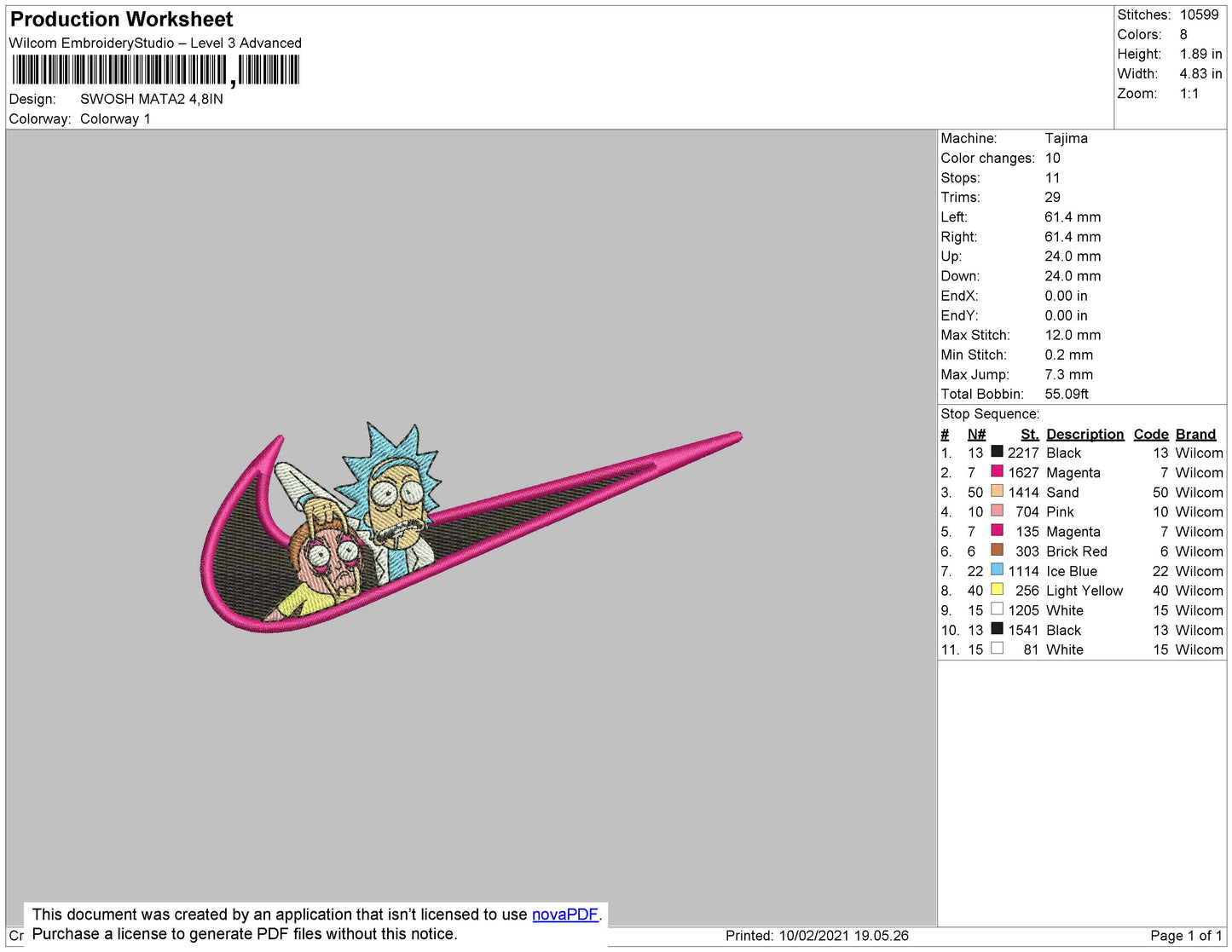Click the Description column header
The width and height of the screenshot is (1232, 952).
1085,434
